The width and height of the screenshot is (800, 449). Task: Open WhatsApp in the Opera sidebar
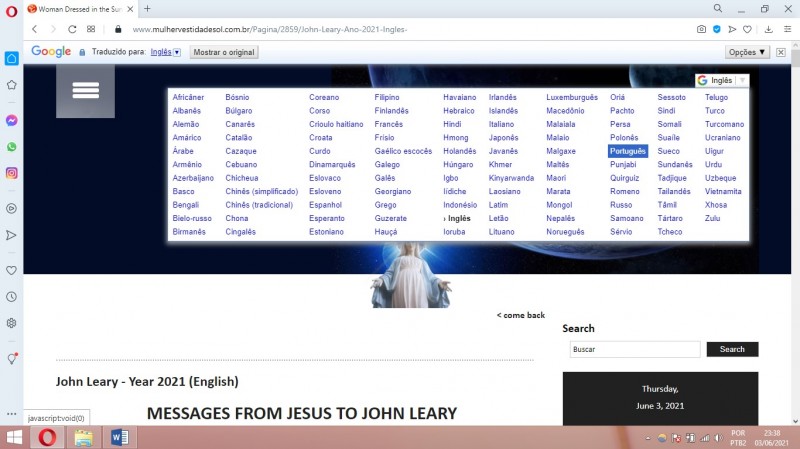(x=12, y=146)
